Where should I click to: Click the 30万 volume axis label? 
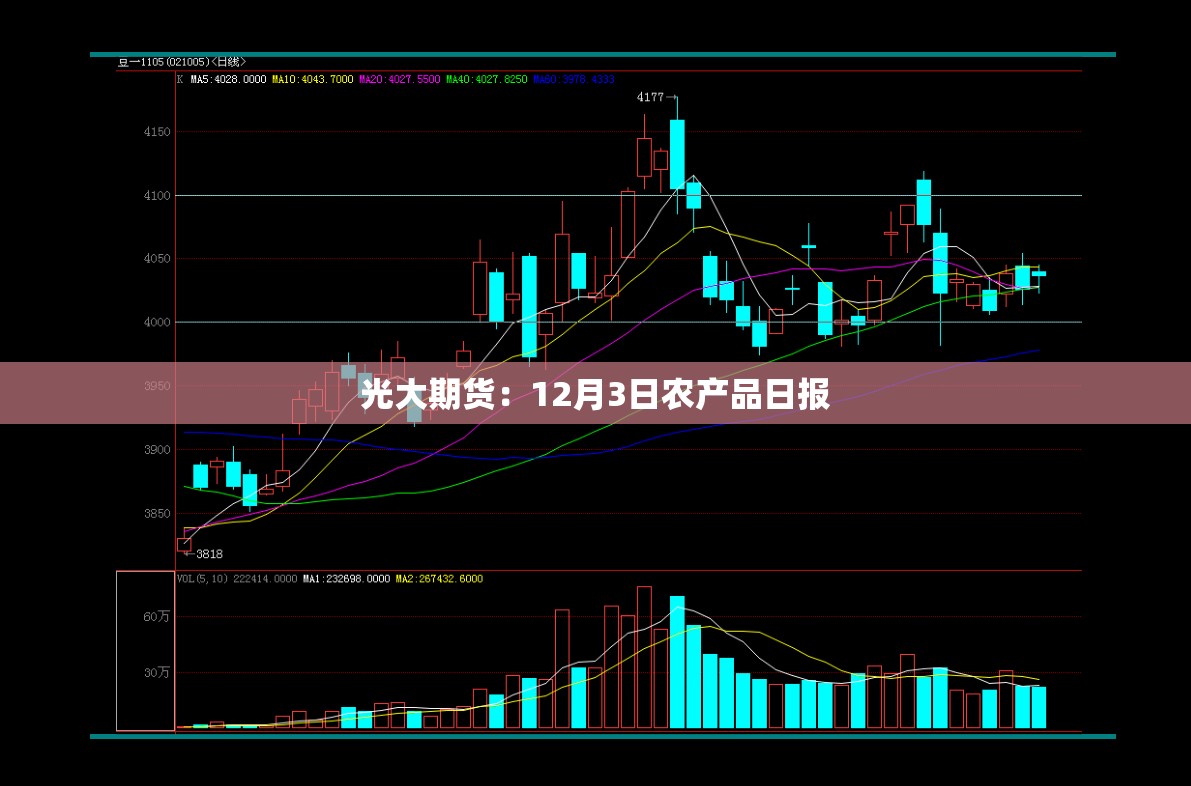coord(156,673)
